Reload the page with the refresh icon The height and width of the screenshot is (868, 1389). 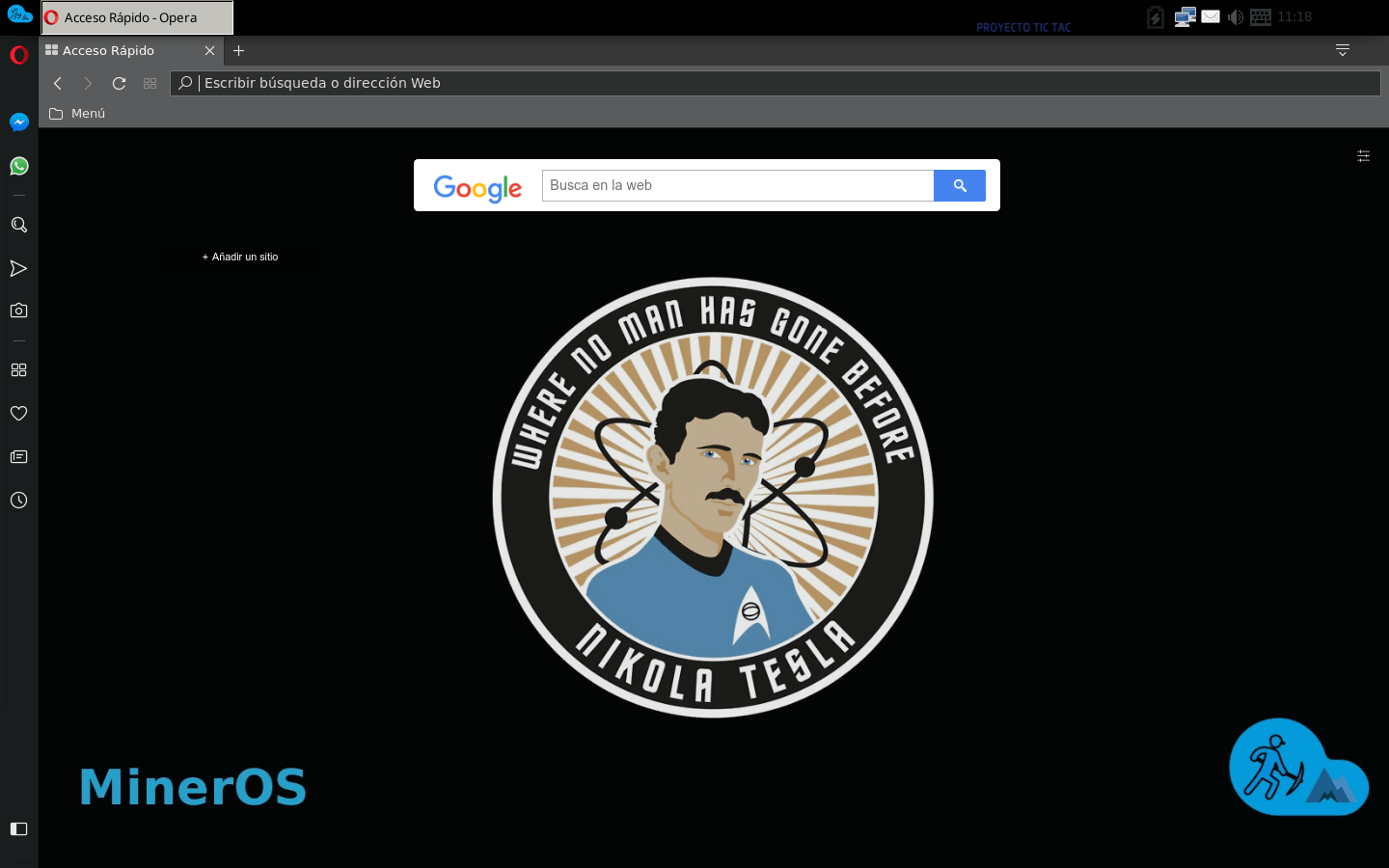[x=119, y=84]
